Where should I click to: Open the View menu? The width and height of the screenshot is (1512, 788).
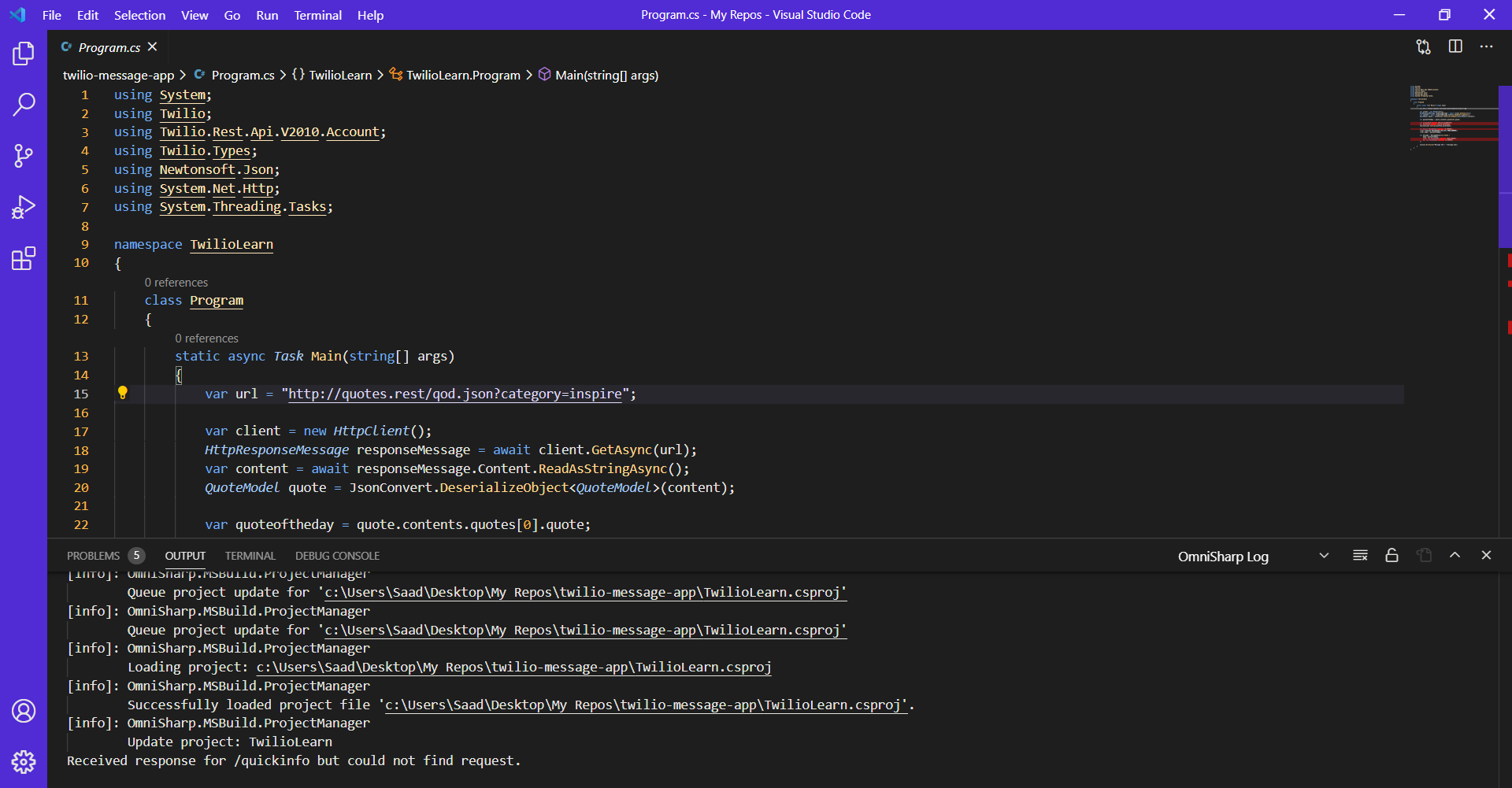point(195,15)
